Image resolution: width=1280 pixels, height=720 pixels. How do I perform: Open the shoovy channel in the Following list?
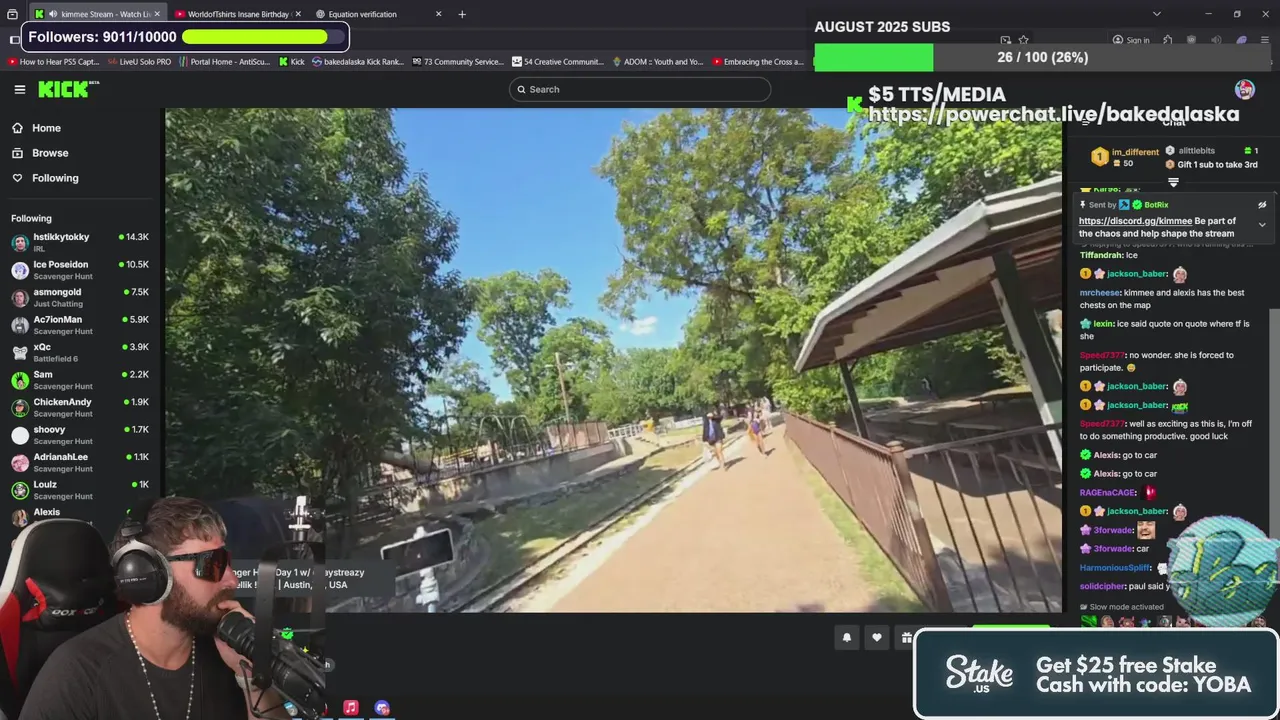coord(80,435)
